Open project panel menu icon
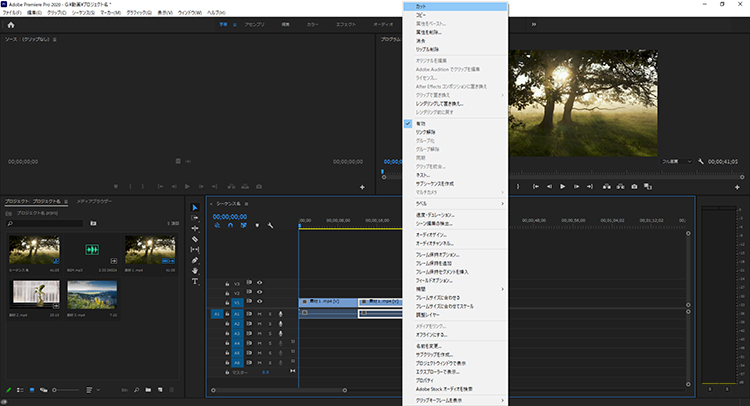Viewport: 750px width, 406px height. pos(66,202)
